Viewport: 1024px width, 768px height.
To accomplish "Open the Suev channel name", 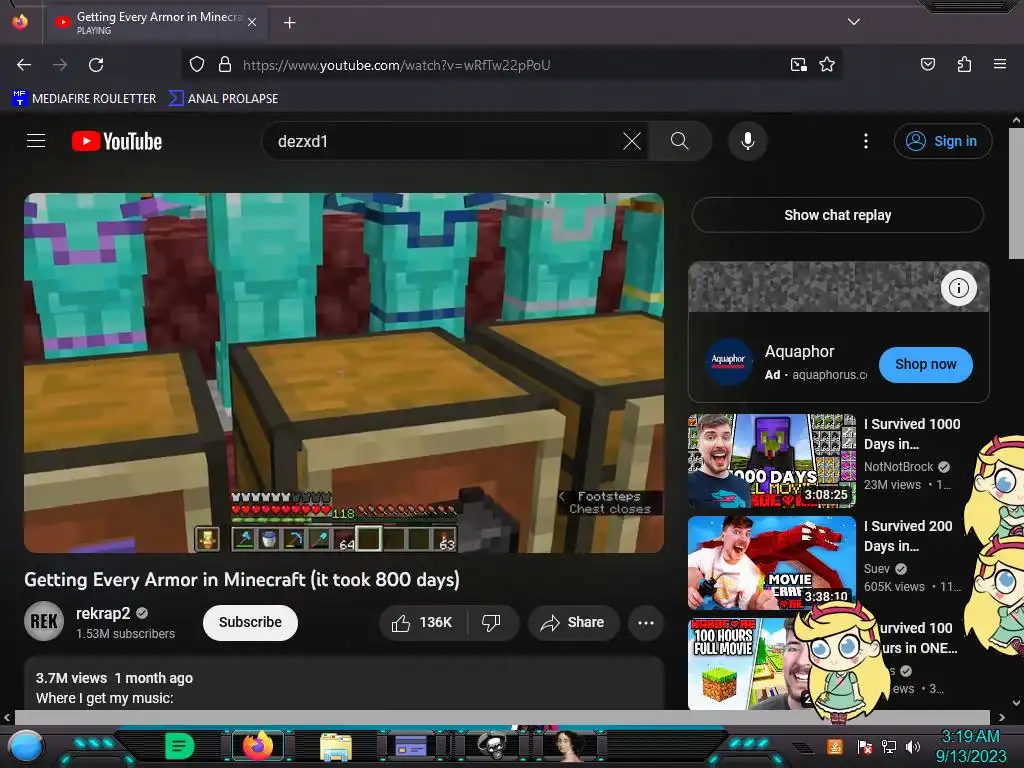I will [876, 568].
